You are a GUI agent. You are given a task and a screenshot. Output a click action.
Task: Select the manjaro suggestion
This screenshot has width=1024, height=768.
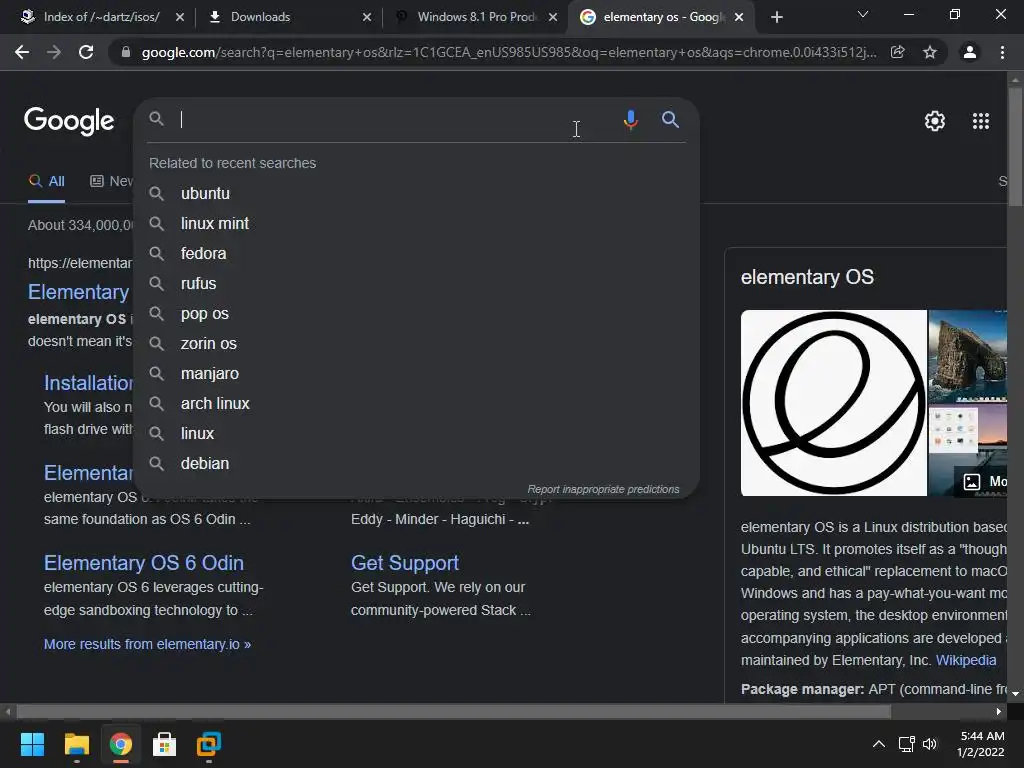tap(417, 374)
